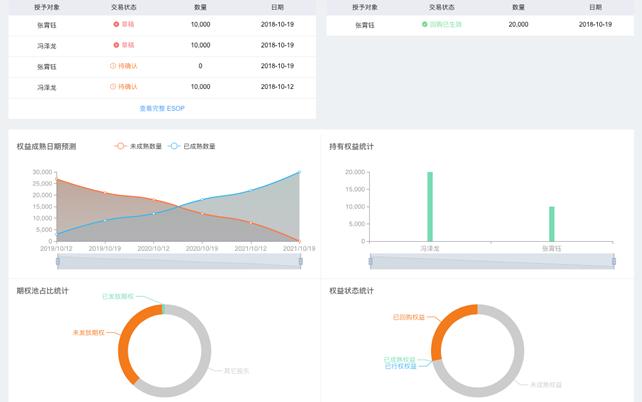Image resolution: width=642 pixels, height=402 pixels.
Task: Click the 已回购权益 donut label
Action: click(x=409, y=317)
